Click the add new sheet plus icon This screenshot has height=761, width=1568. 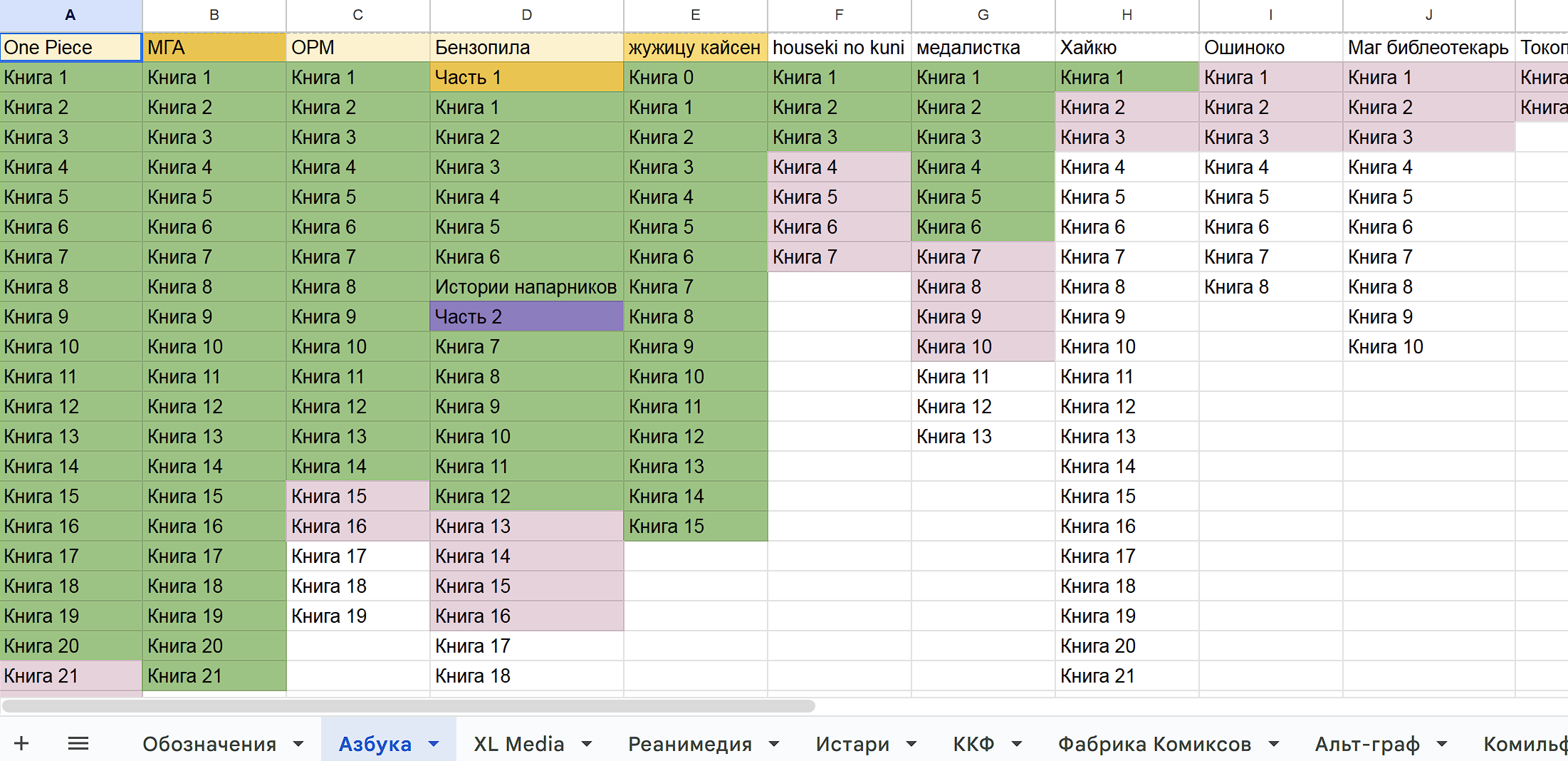coord(21,743)
